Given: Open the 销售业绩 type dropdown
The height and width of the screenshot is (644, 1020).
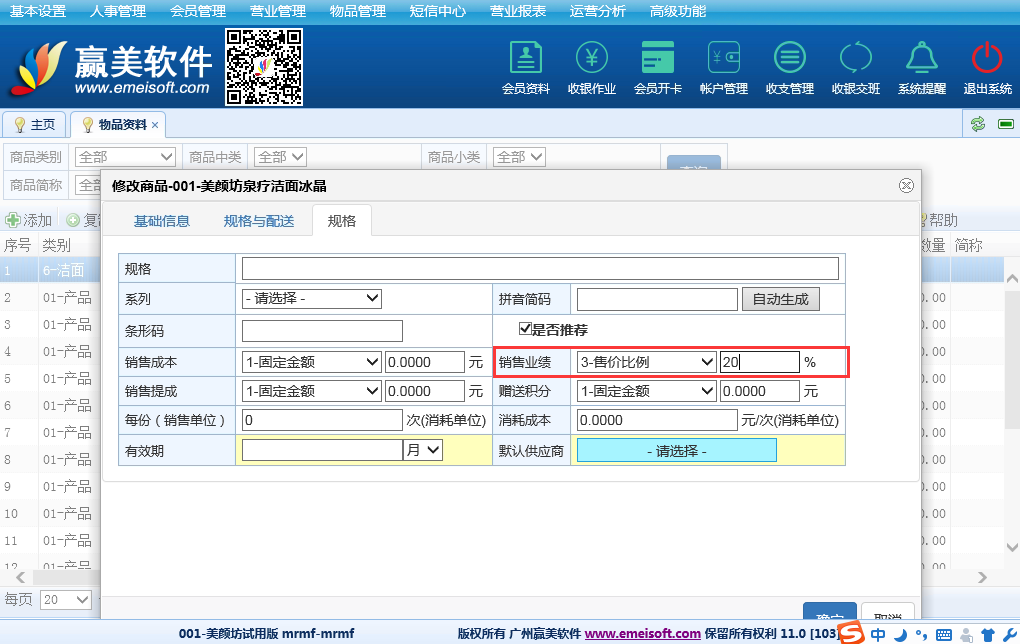Looking at the screenshot, I should pos(647,362).
